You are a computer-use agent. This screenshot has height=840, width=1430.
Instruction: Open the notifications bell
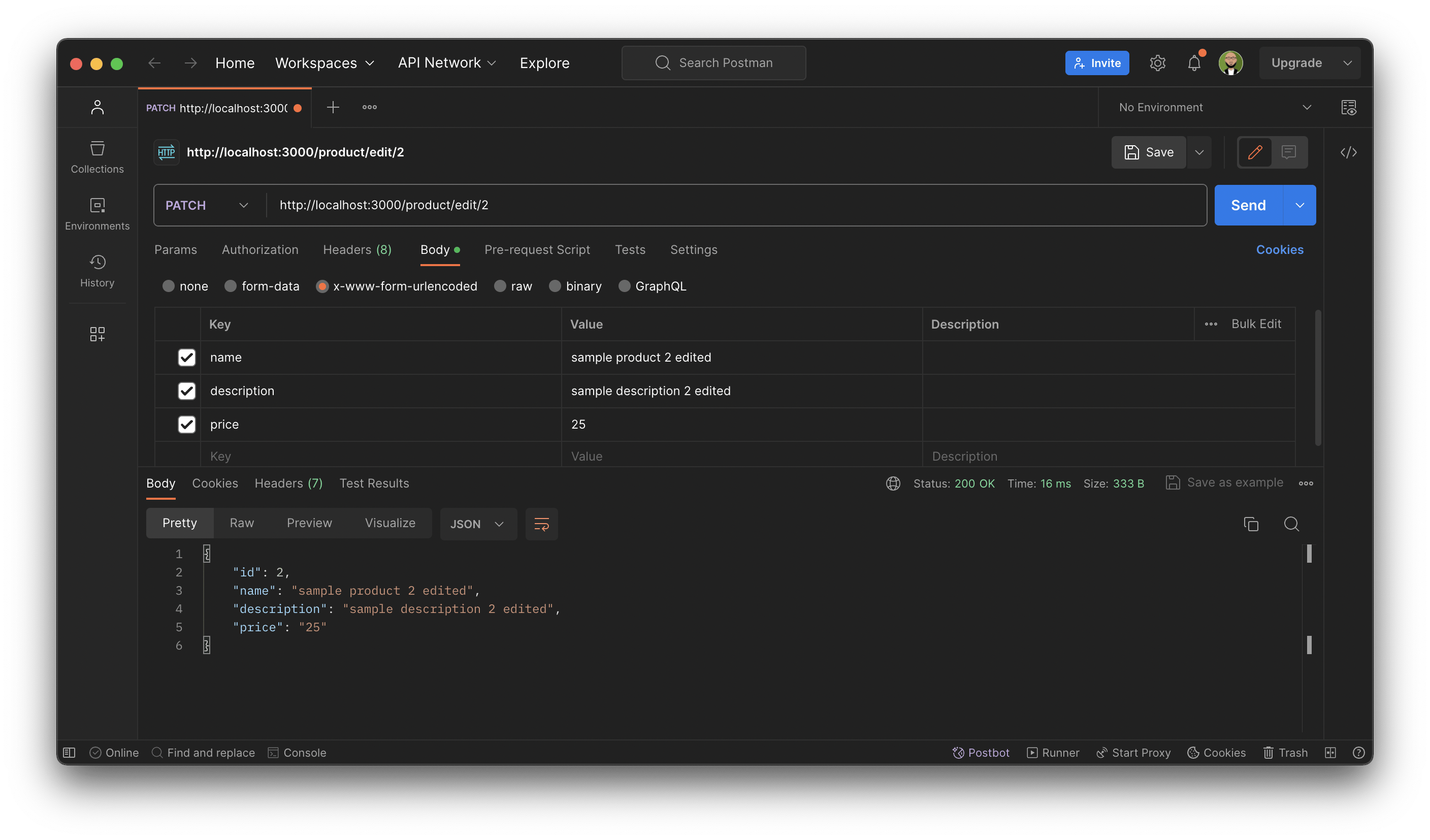1194,62
